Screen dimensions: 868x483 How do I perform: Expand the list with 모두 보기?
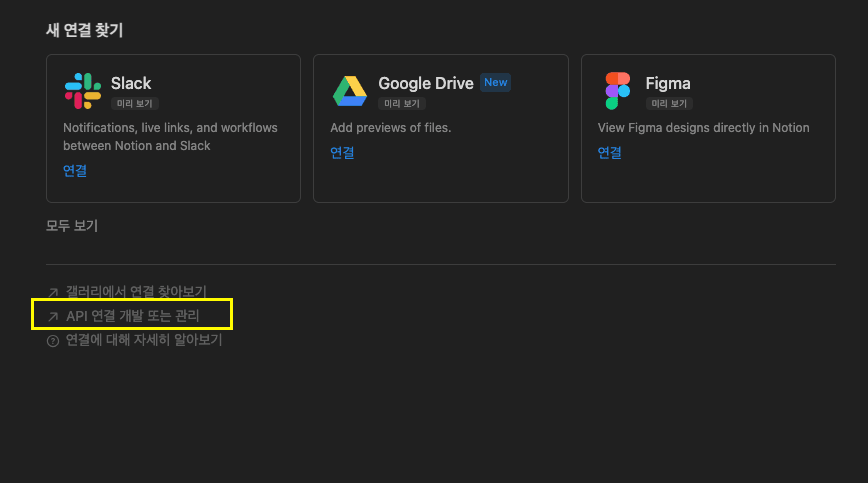click(x=72, y=226)
